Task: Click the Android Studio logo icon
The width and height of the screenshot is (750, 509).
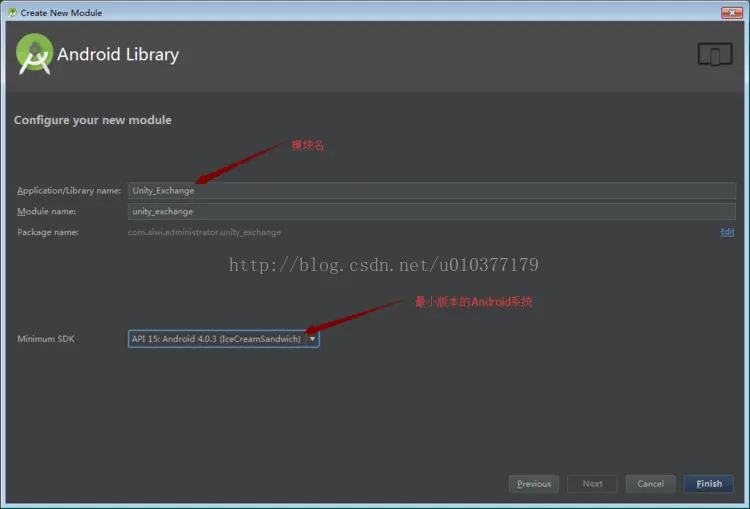Action: point(34,54)
